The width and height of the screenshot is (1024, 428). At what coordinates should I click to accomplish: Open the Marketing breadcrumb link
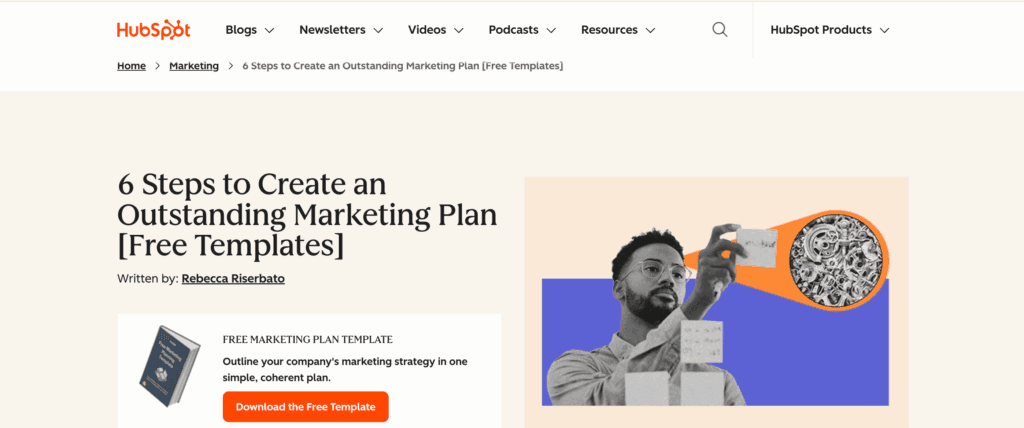[x=194, y=66]
